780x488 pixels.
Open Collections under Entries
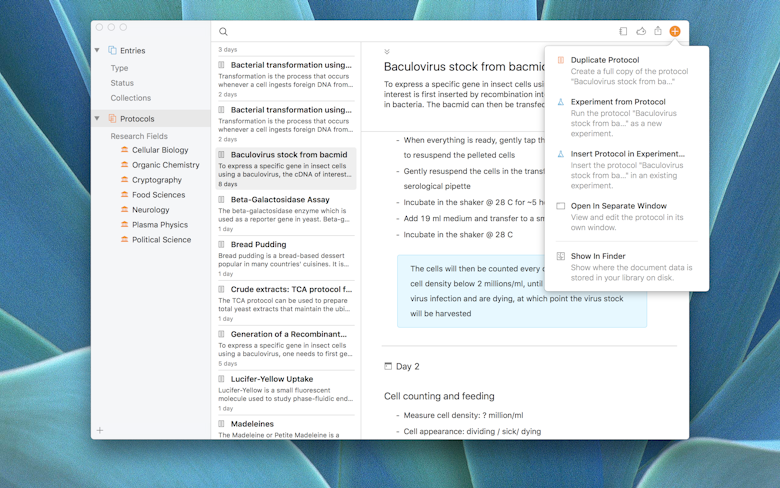pyautogui.click(x=130, y=98)
